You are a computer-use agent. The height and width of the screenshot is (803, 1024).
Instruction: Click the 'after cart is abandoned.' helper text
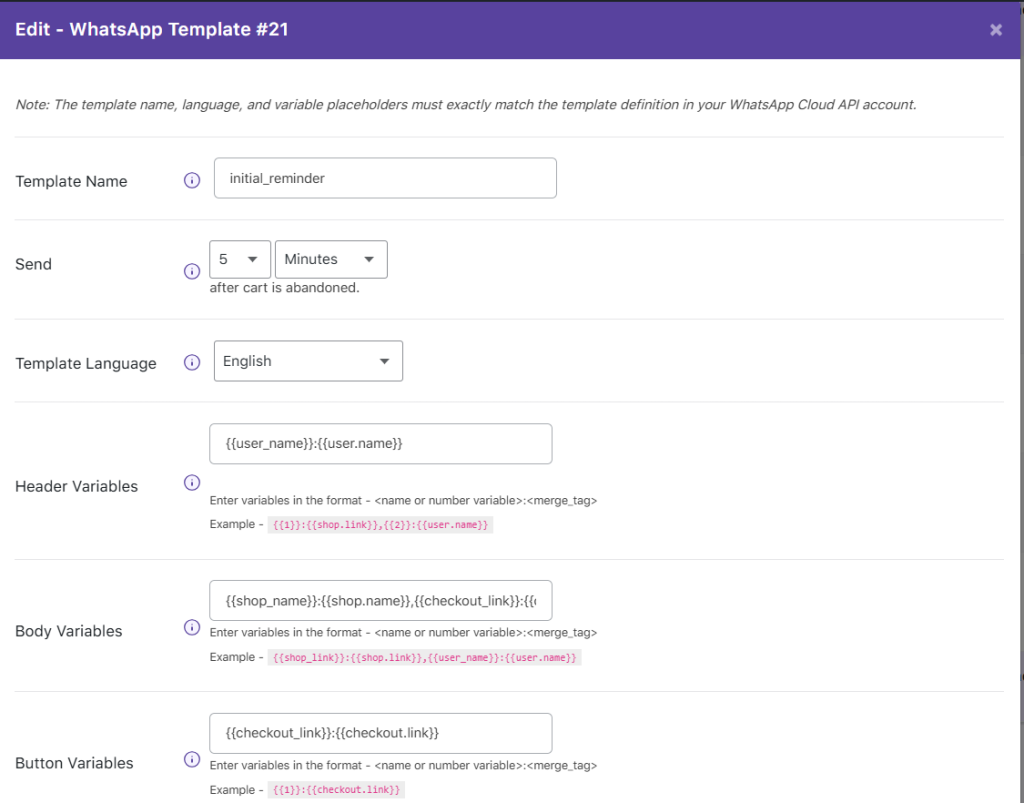284,288
